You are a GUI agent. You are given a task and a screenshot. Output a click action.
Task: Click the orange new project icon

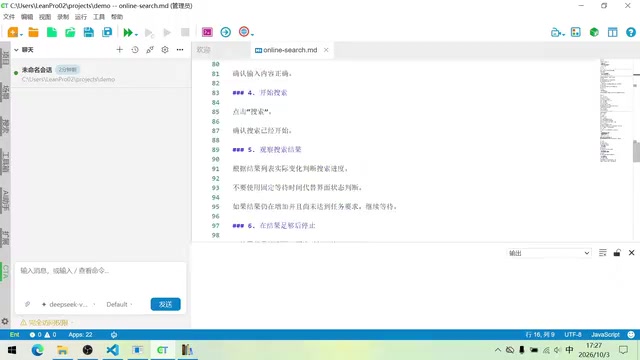13,32
